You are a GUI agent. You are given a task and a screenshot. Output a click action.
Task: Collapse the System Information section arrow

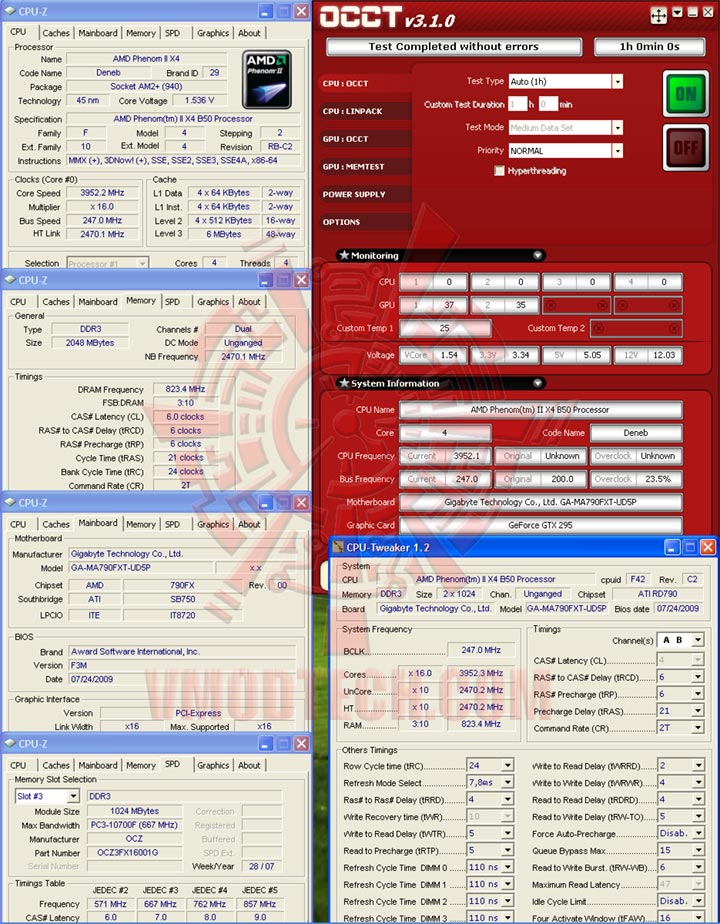click(x=537, y=383)
